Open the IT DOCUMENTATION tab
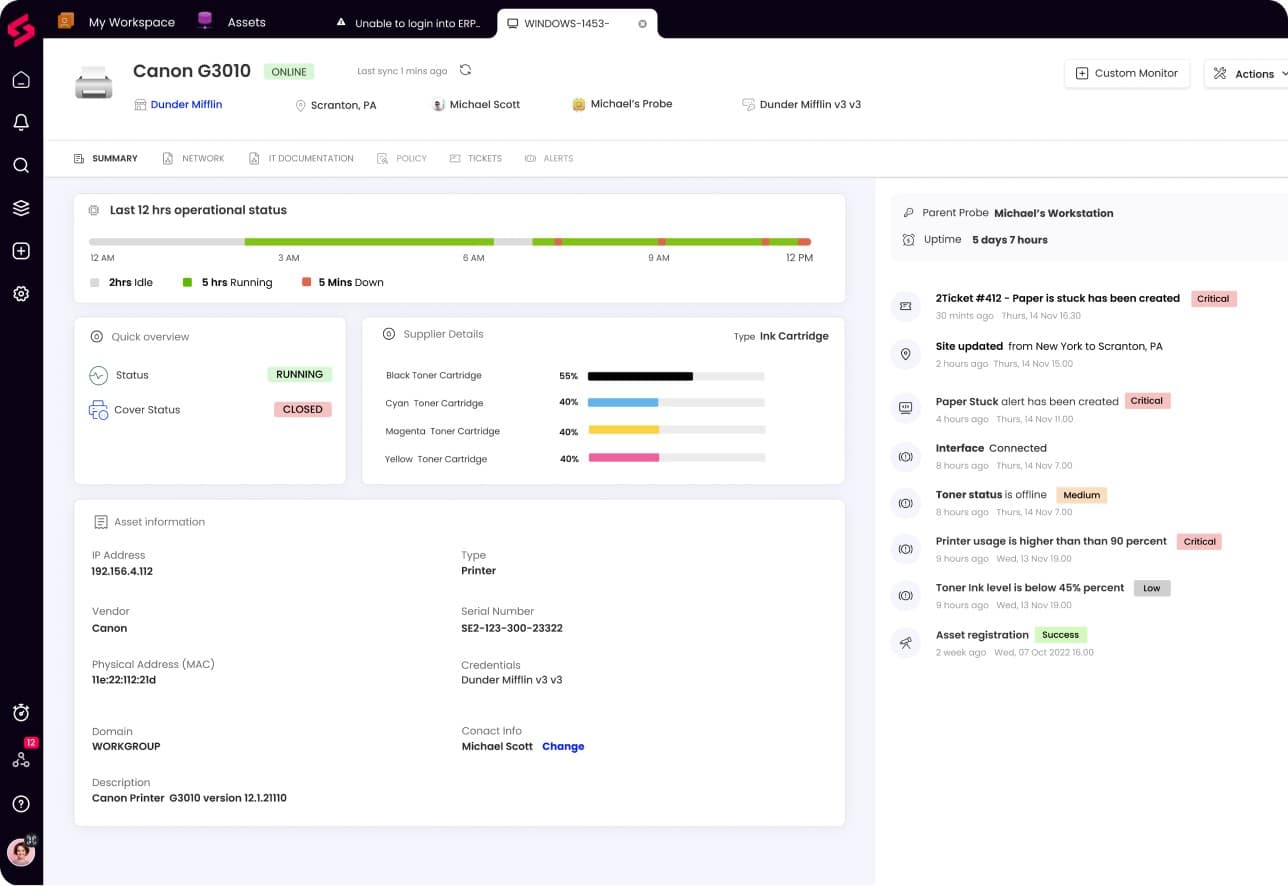Image resolution: width=1288 pixels, height=886 pixels. coord(301,158)
